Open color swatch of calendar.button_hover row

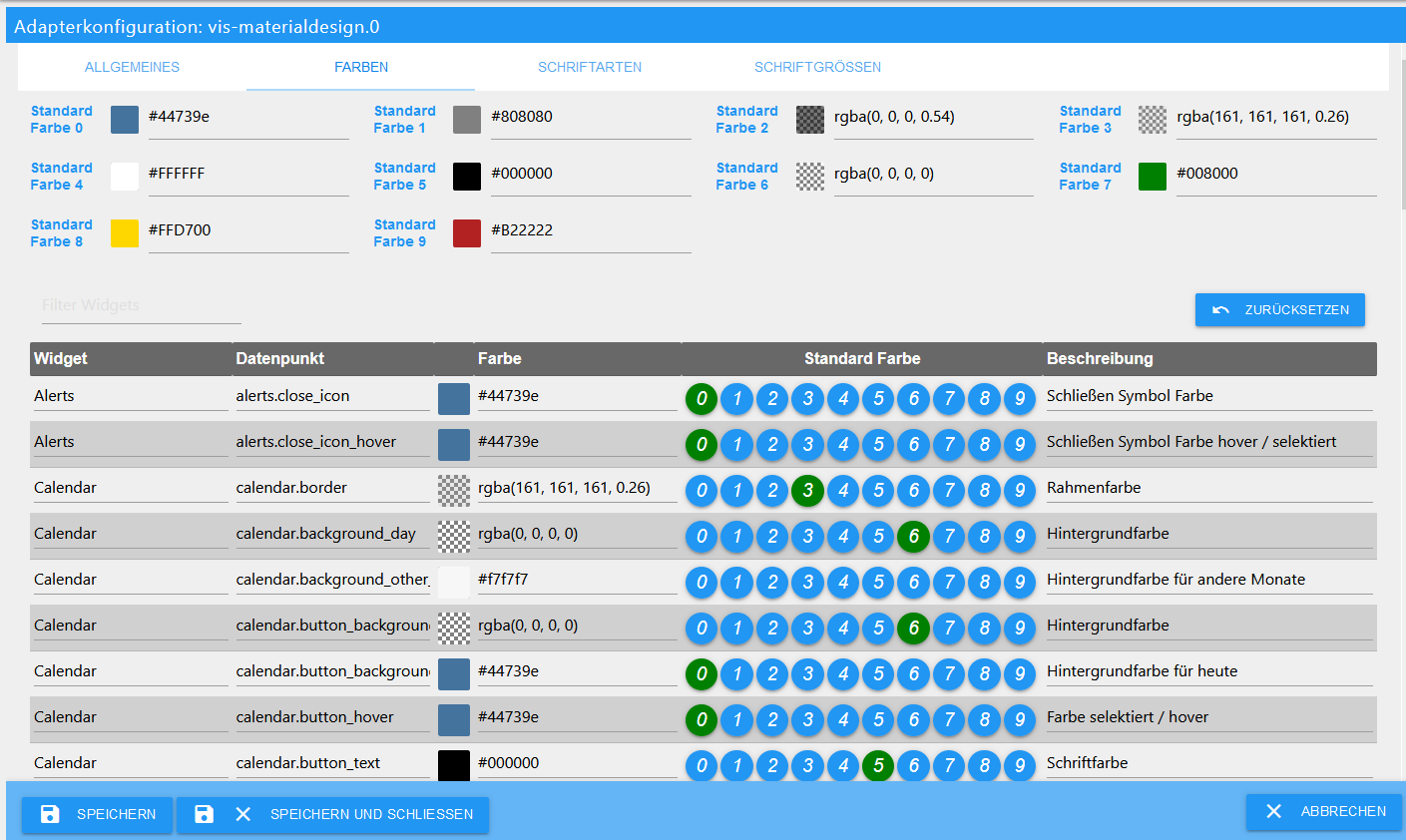tap(454, 719)
